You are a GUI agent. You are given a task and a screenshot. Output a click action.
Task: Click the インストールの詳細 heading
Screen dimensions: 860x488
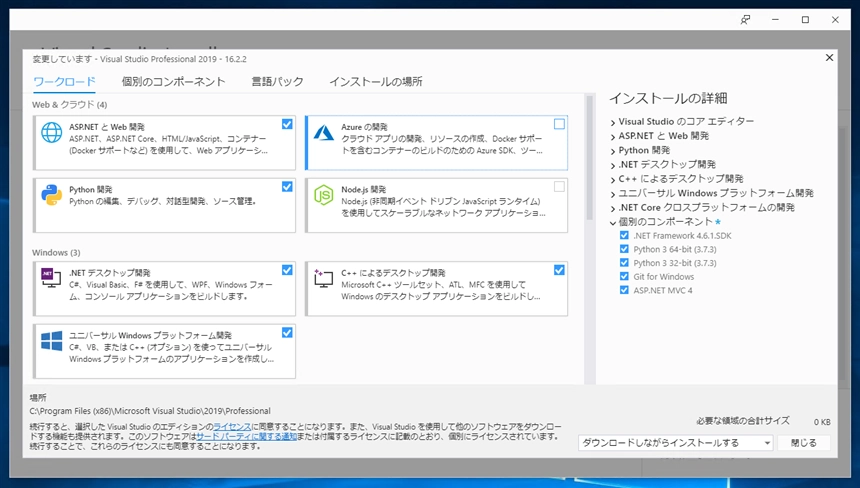pos(668,98)
